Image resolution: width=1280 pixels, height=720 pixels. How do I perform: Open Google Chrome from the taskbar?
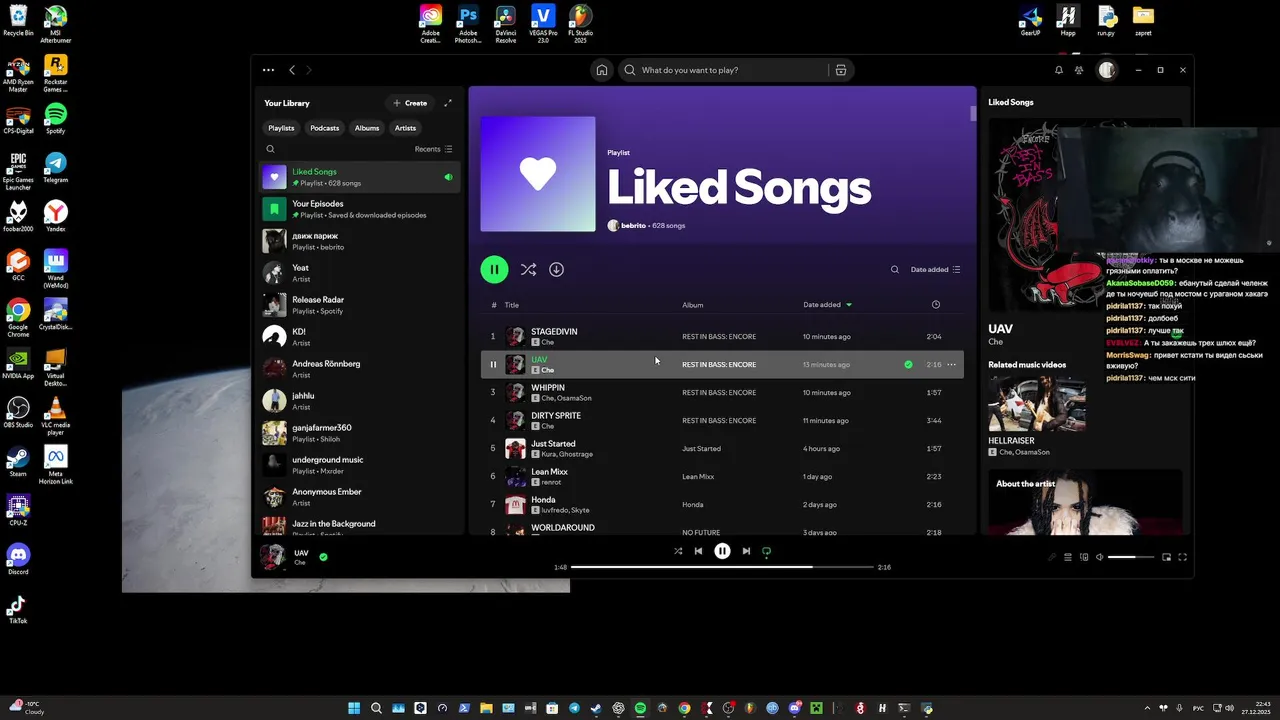coord(684,708)
